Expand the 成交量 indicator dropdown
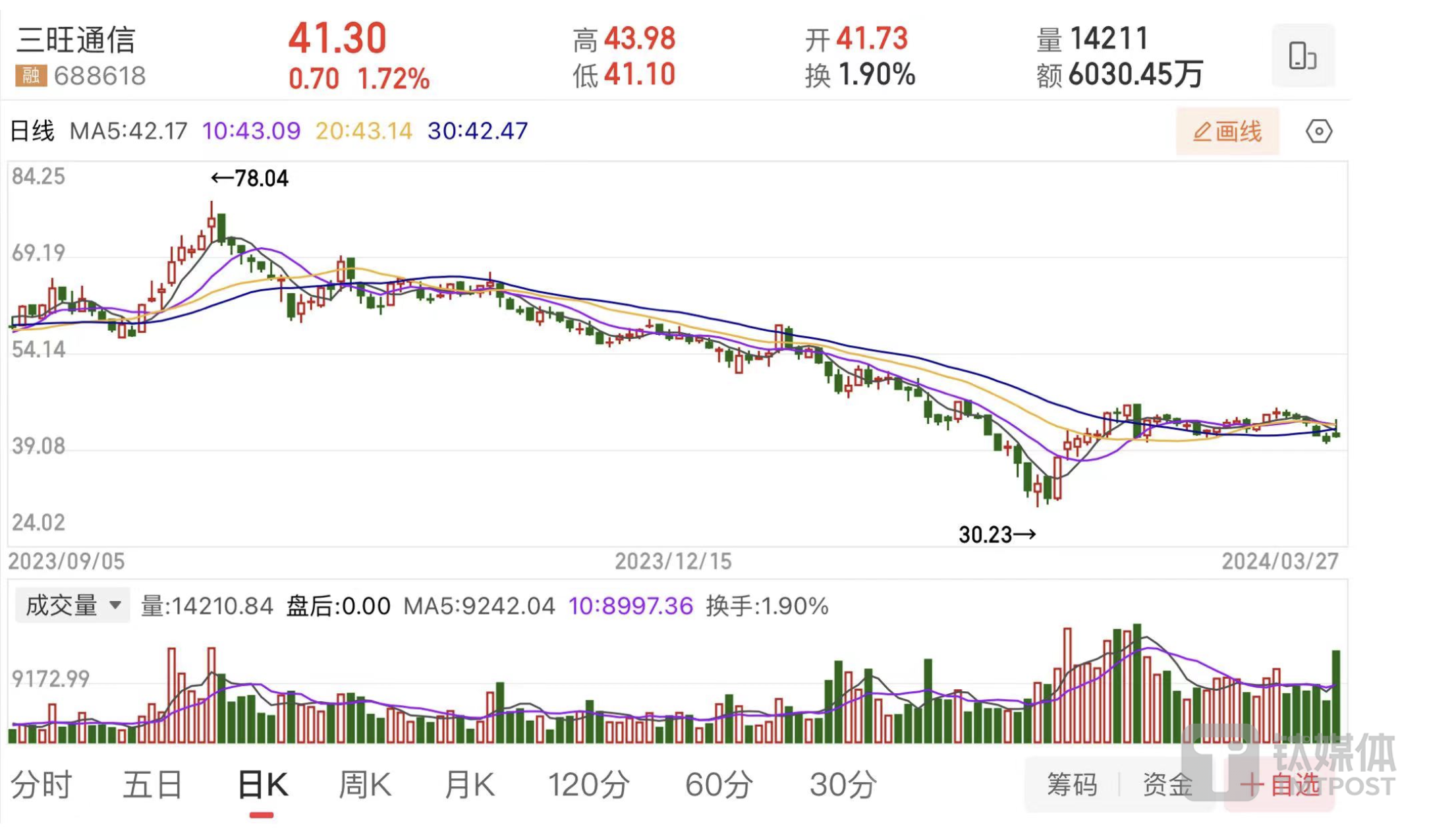The width and height of the screenshot is (1456, 829). (x=72, y=605)
